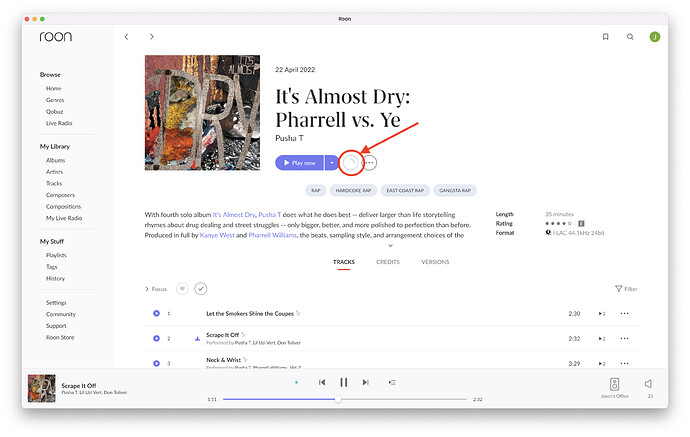Open Home in the sidebar

pyautogui.click(x=54, y=88)
